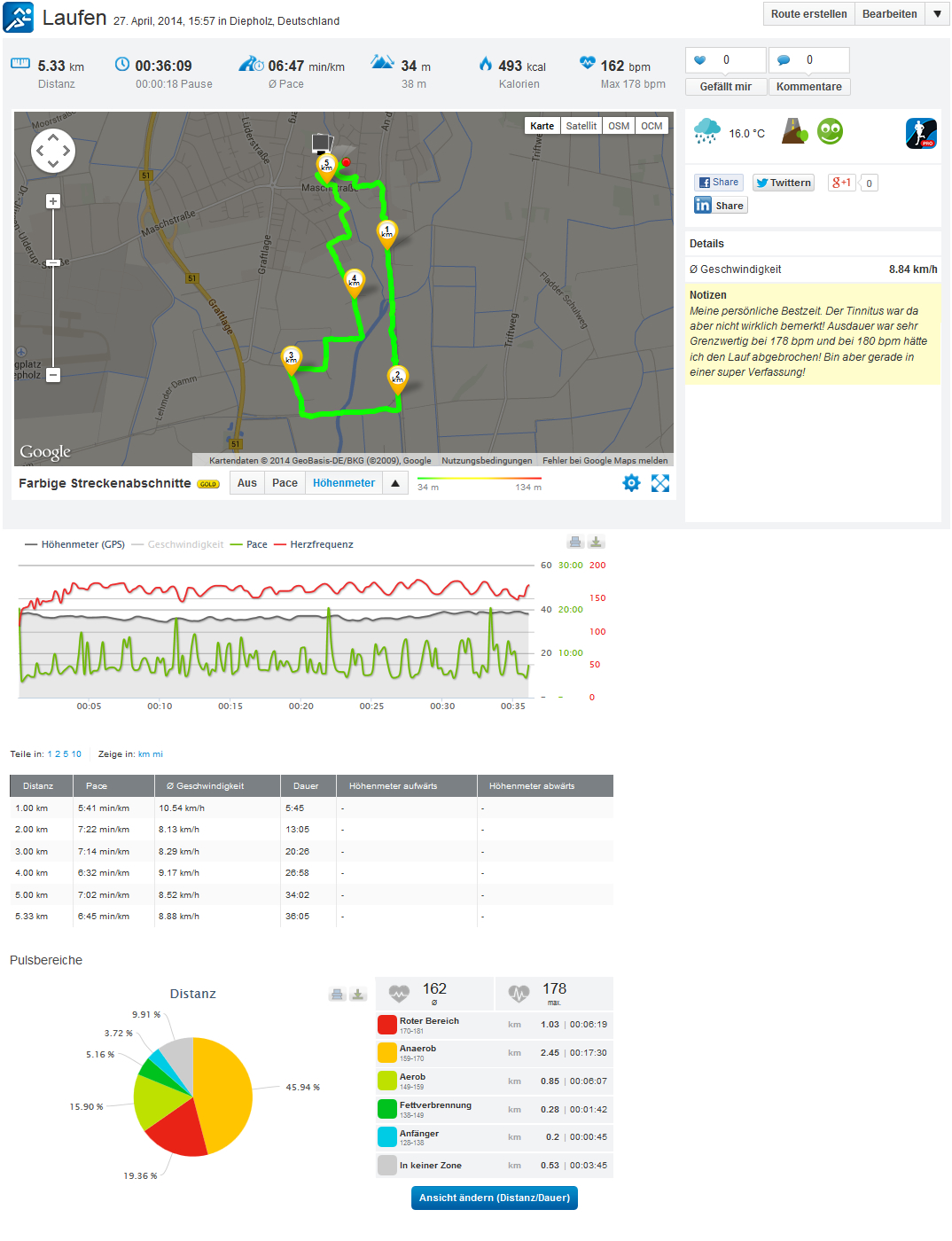Click the map pan navigation control
The height and width of the screenshot is (1241, 952).
pos(53,151)
